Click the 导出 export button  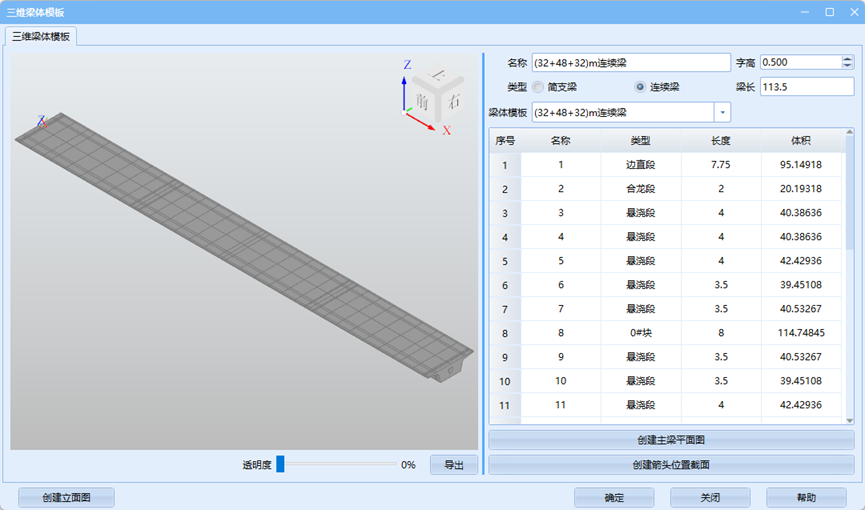click(453, 465)
